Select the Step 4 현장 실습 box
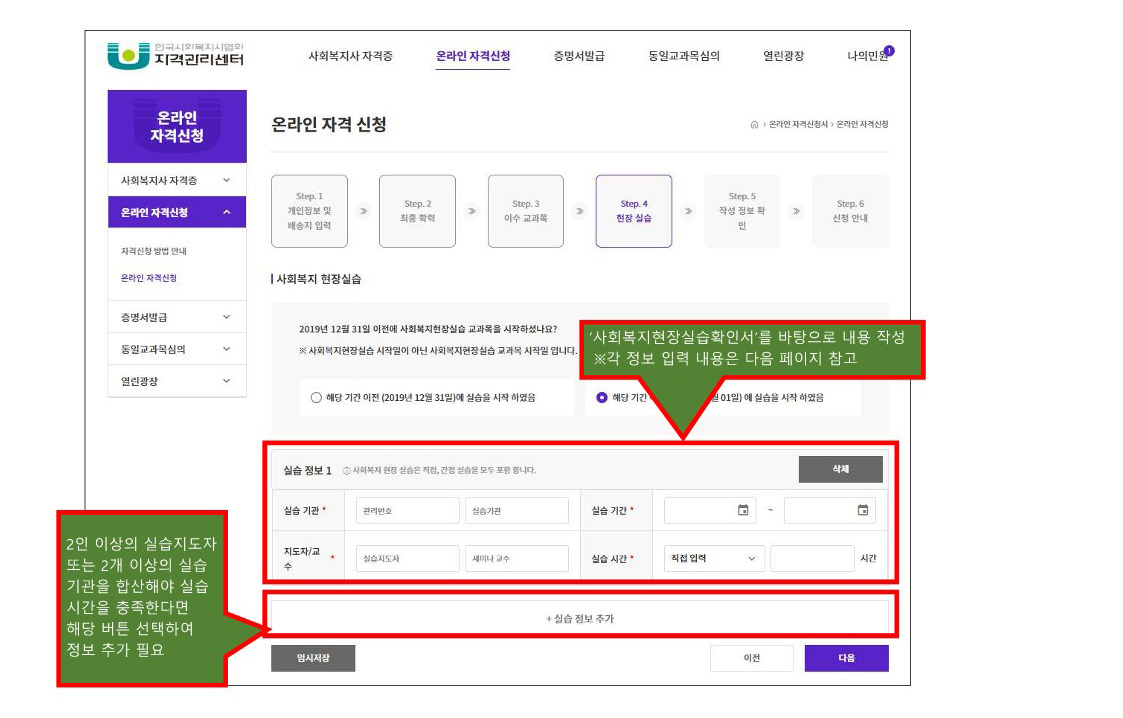 634,211
